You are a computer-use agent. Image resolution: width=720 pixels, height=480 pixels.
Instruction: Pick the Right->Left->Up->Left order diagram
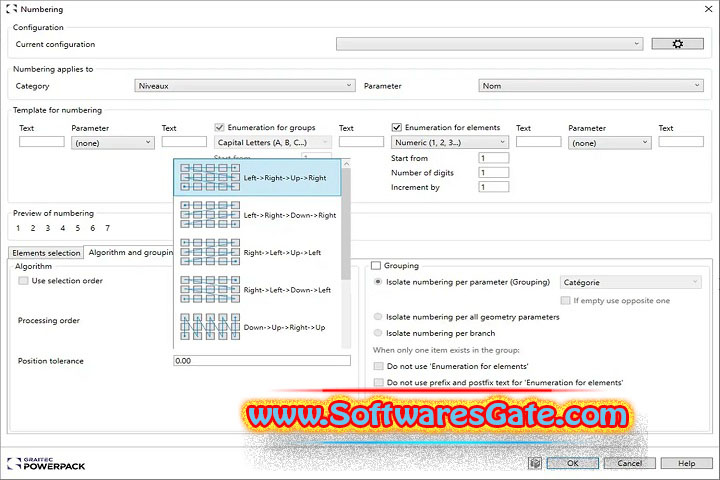coord(210,252)
